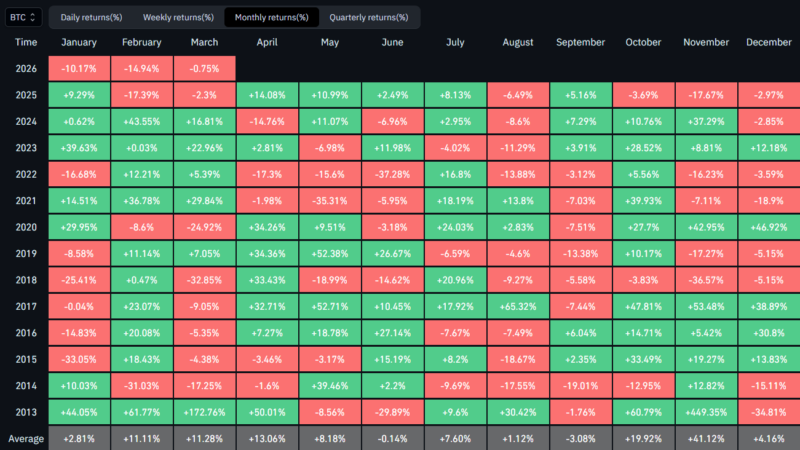This screenshot has height=450, width=800.
Task: Click the +172.76% March 2013 cell
Action: 204,412
